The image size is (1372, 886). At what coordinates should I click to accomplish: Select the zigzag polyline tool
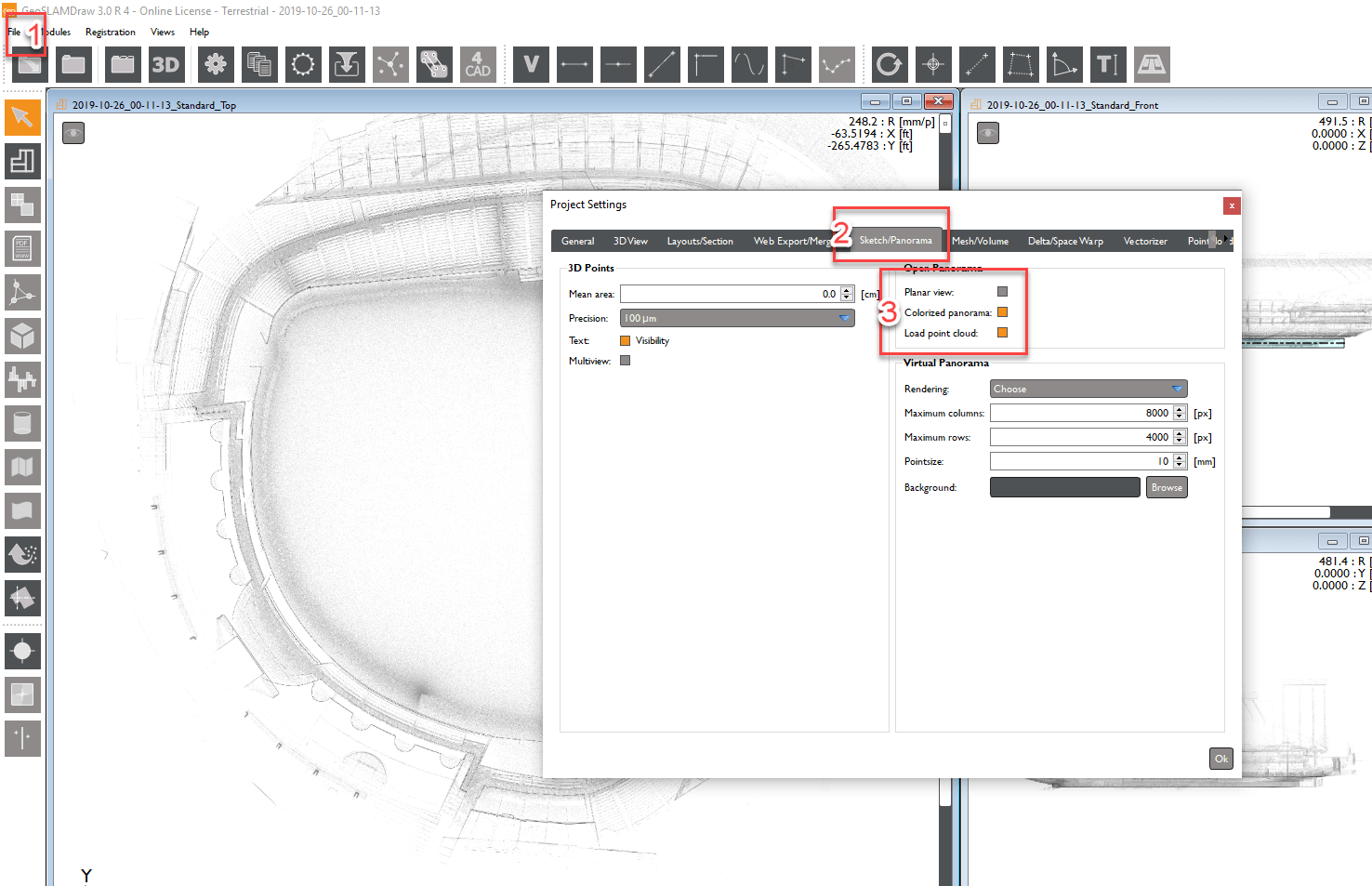coord(837,64)
